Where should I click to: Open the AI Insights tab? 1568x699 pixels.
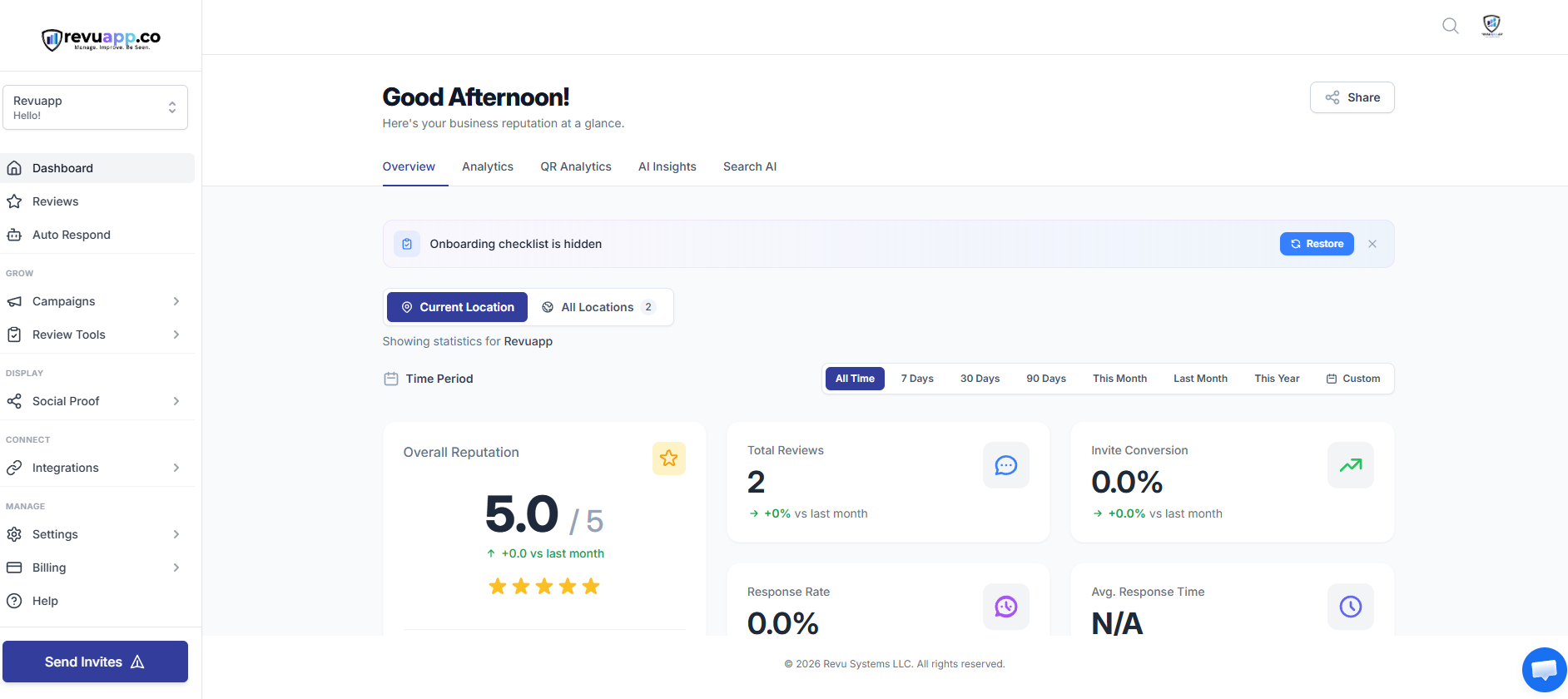667,166
